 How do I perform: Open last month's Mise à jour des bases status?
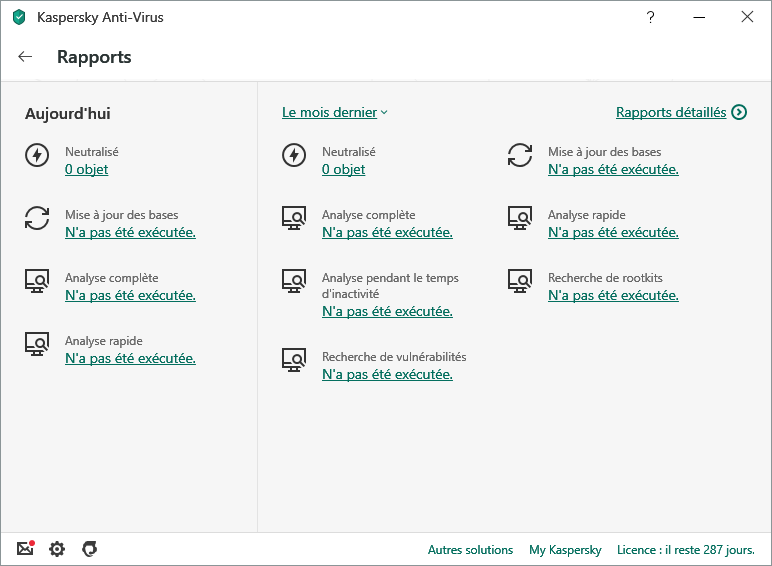613,169
